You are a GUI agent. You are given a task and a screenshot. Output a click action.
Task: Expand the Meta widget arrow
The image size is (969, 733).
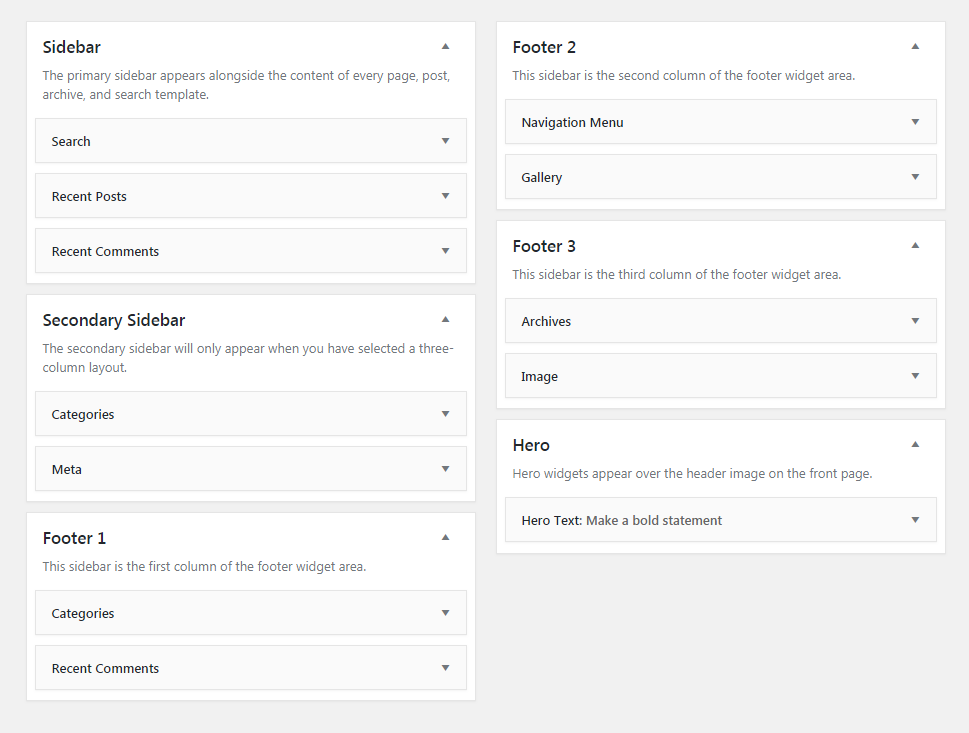(x=446, y=469)
